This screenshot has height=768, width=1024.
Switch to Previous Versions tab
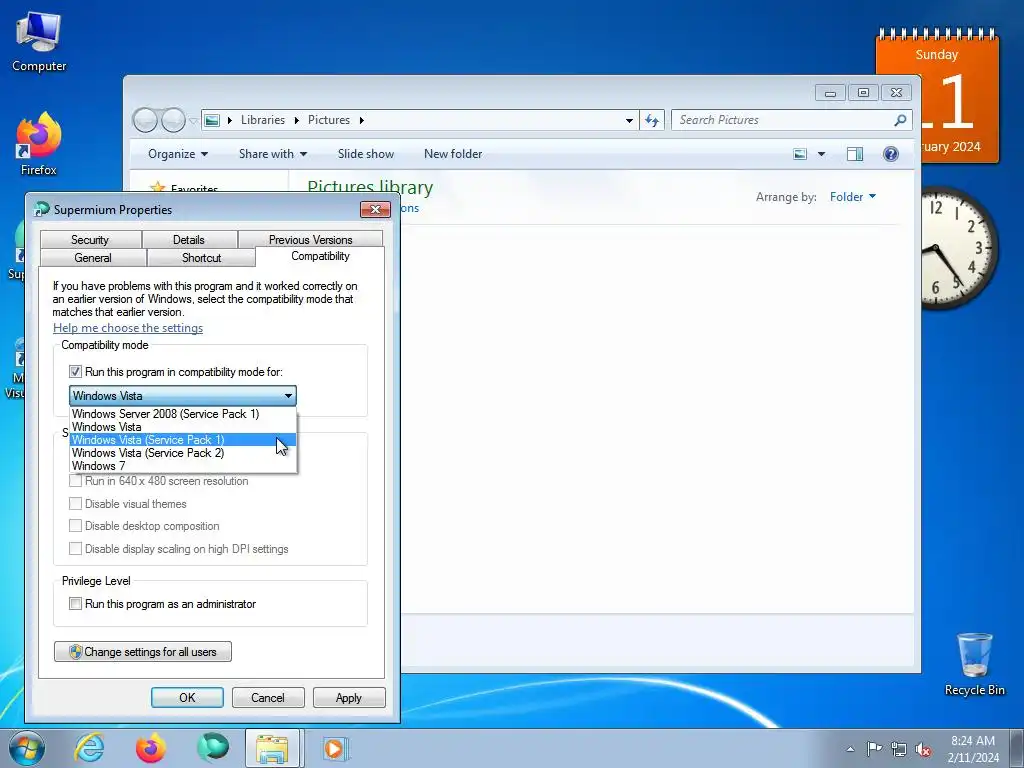click(x=310, y=240)
